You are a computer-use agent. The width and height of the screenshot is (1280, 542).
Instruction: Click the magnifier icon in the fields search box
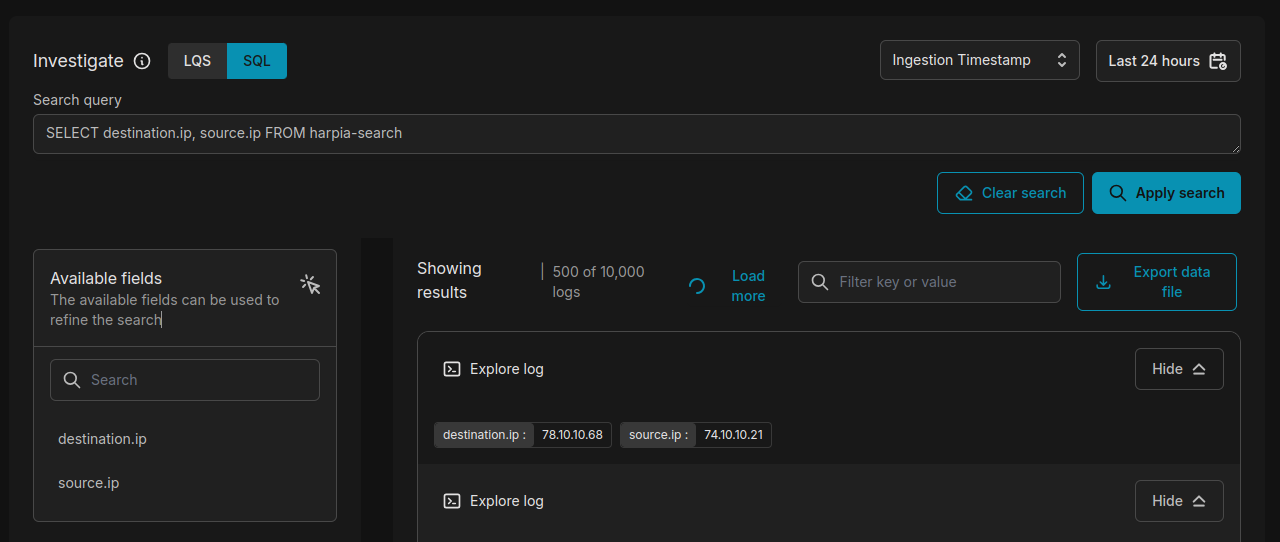71,380
